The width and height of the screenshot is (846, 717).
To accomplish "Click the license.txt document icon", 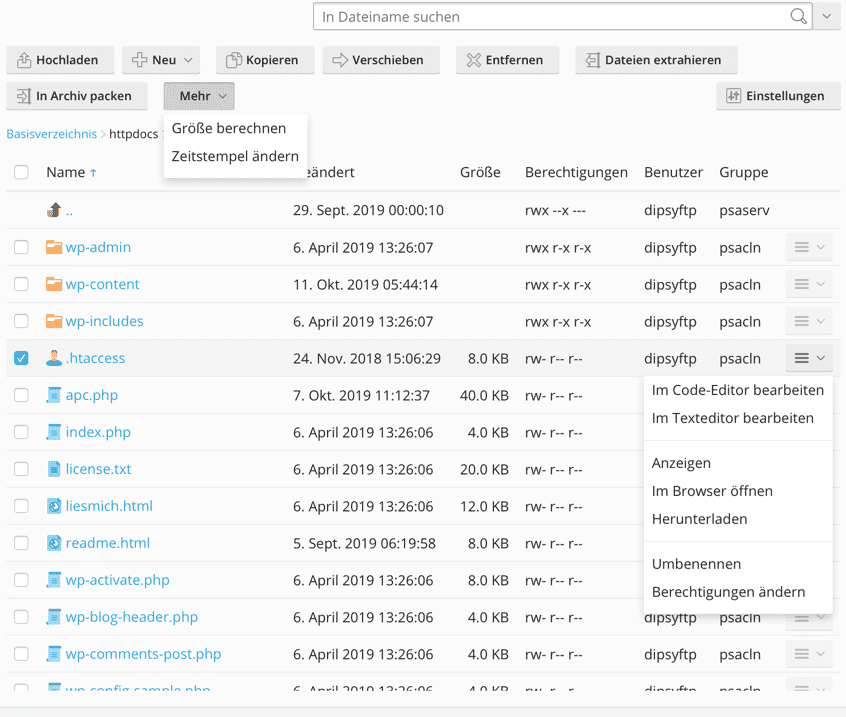I will pos(54,469).
